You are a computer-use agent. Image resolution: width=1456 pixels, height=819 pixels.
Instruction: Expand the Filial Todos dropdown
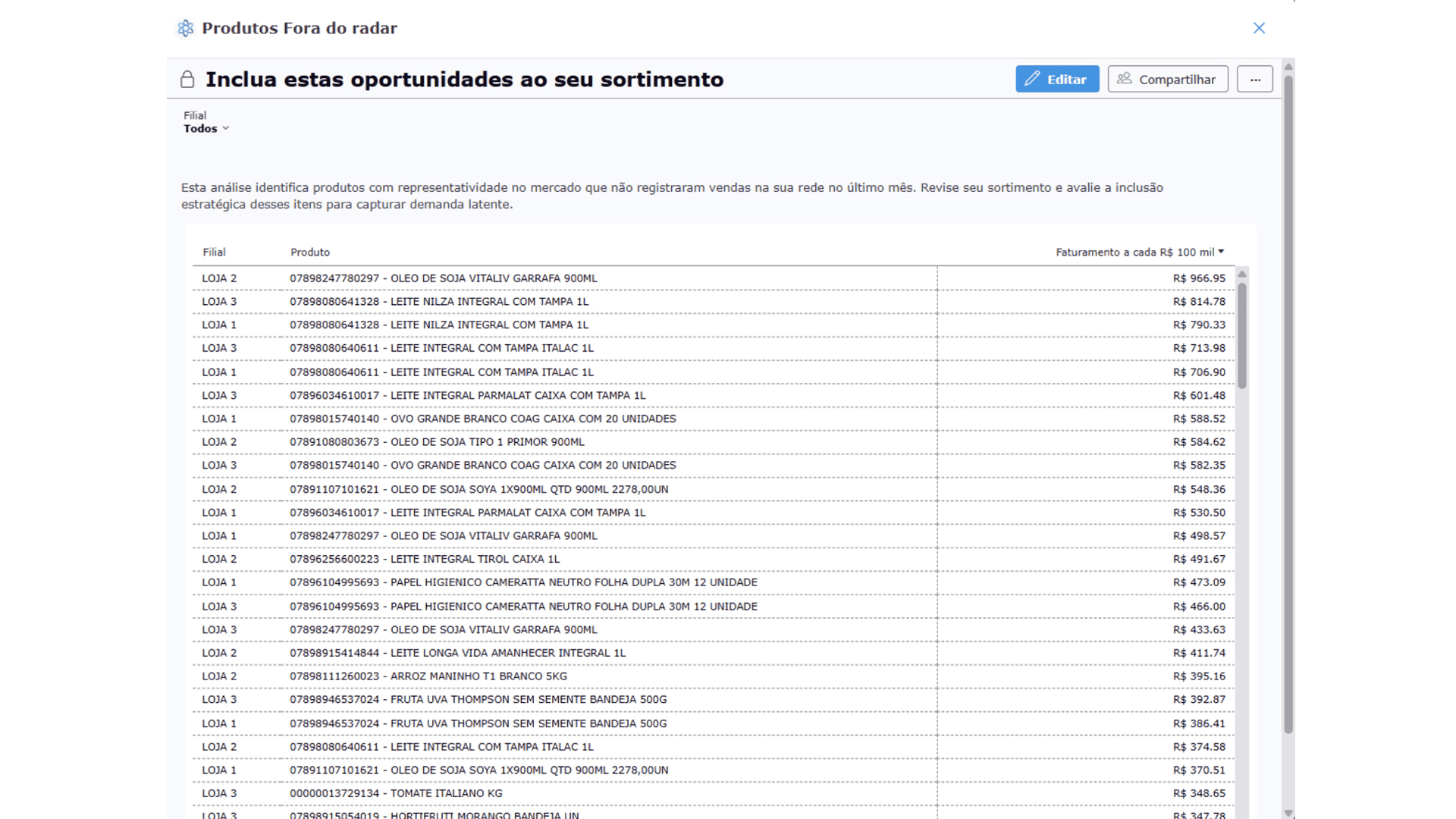[206, 128]
